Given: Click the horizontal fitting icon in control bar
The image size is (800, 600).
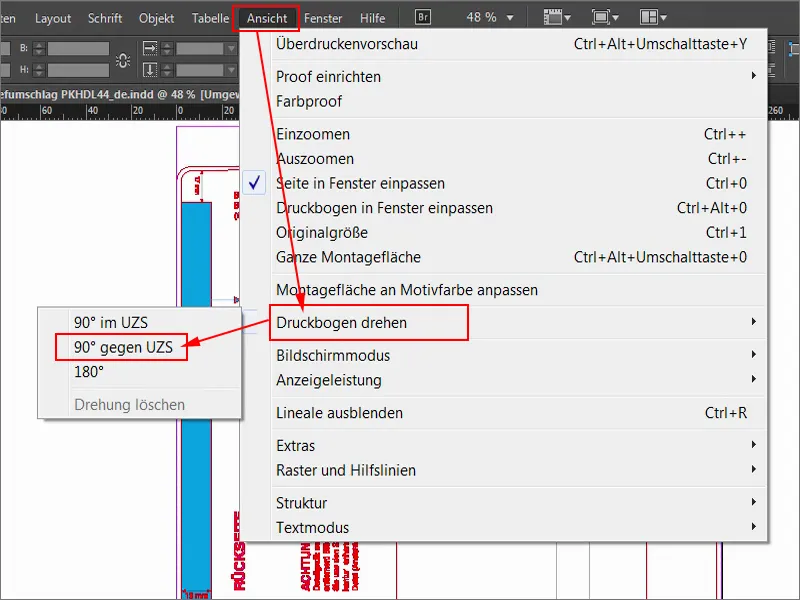Looking at the screenshot, I should (150, 48).
